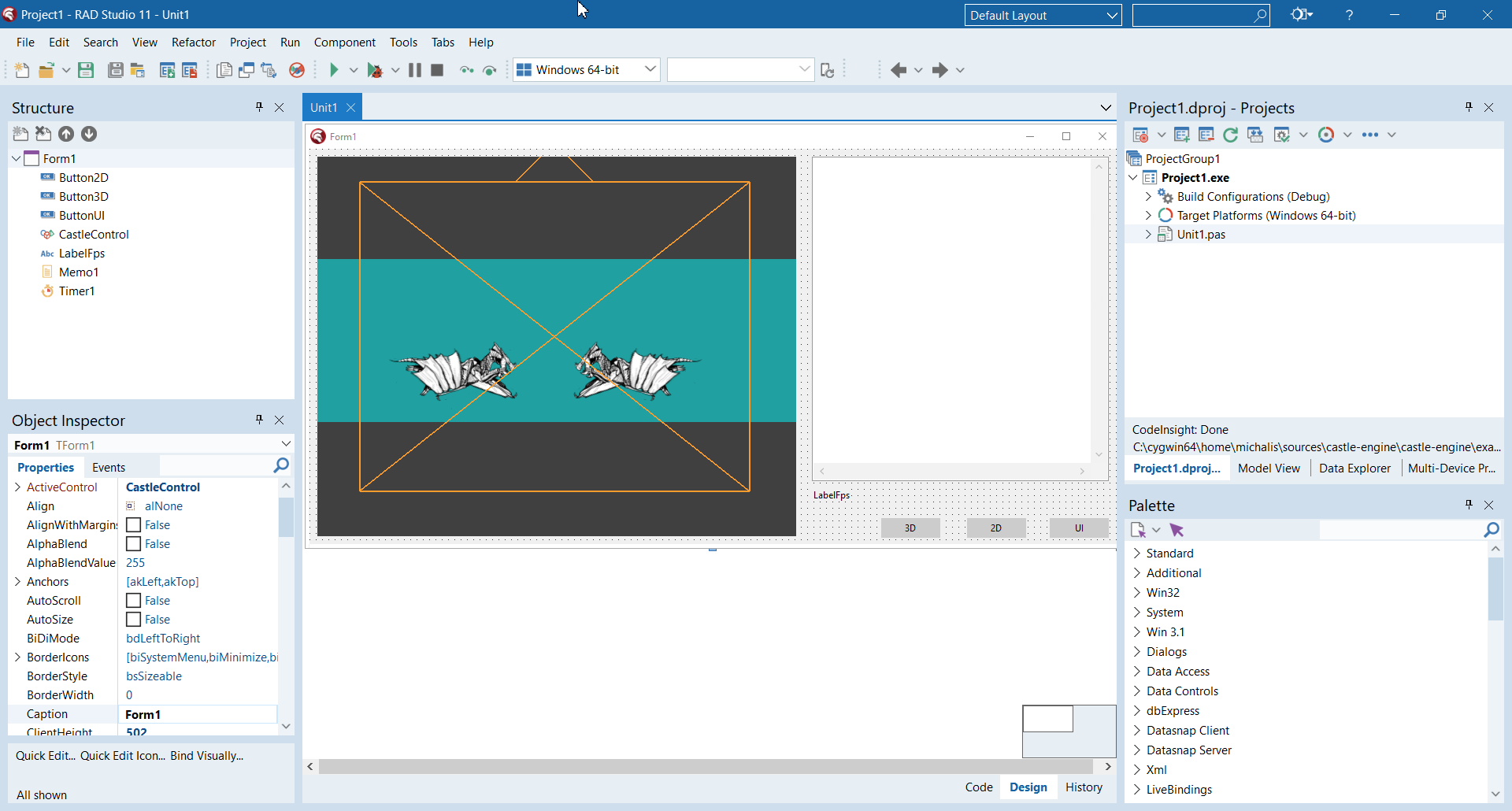Click the Save All toolbar icon
Image resolution: width=1512 pixels, height=811 pixels.
coord(115,70)
